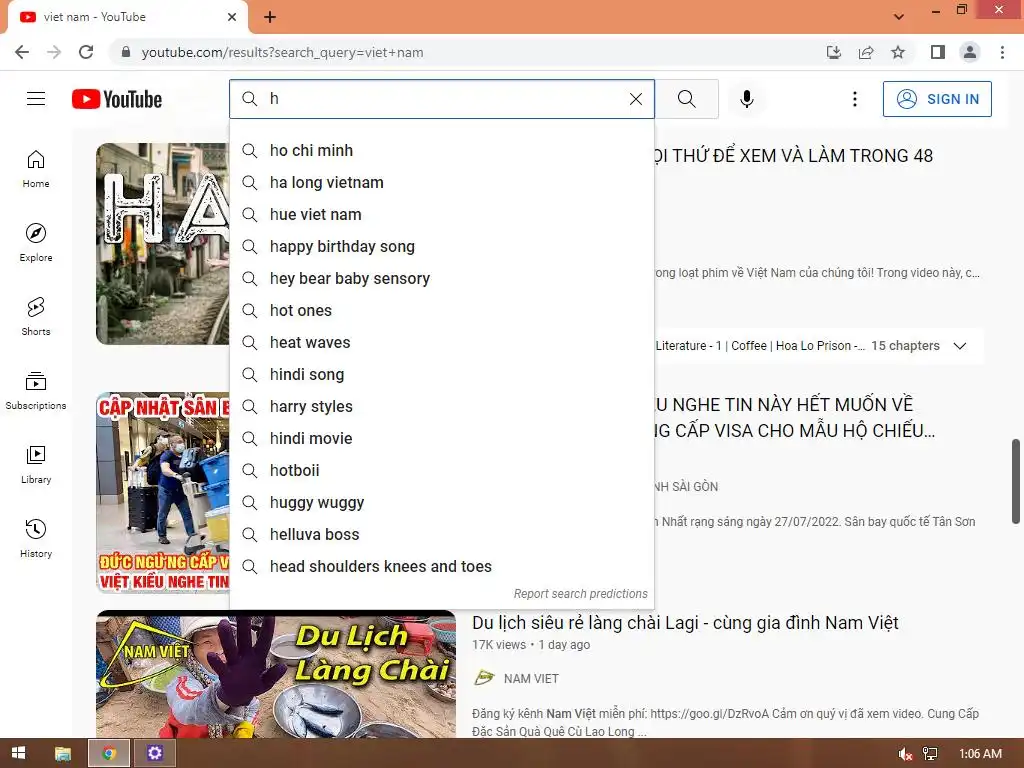This screenshot has height=768, width=1024.
Task: Click Chrome taskbar icon
Action: point(109,754)
